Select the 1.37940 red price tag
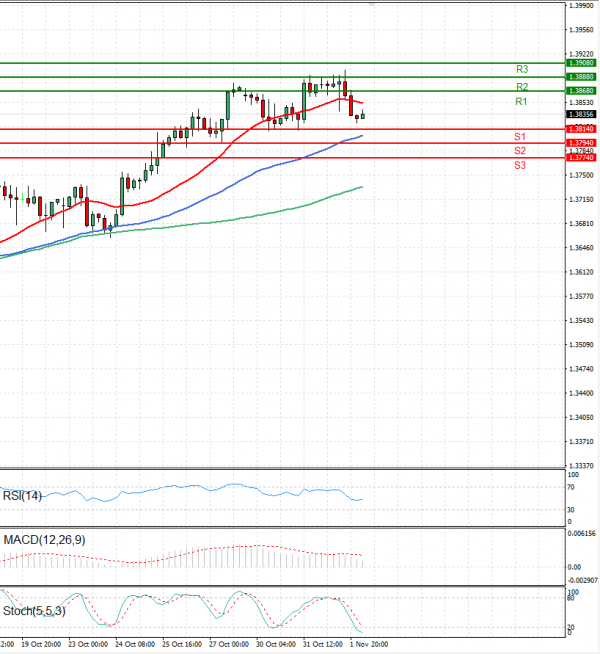Viewport: 600px width, 654px height. [x=581, y=143]
